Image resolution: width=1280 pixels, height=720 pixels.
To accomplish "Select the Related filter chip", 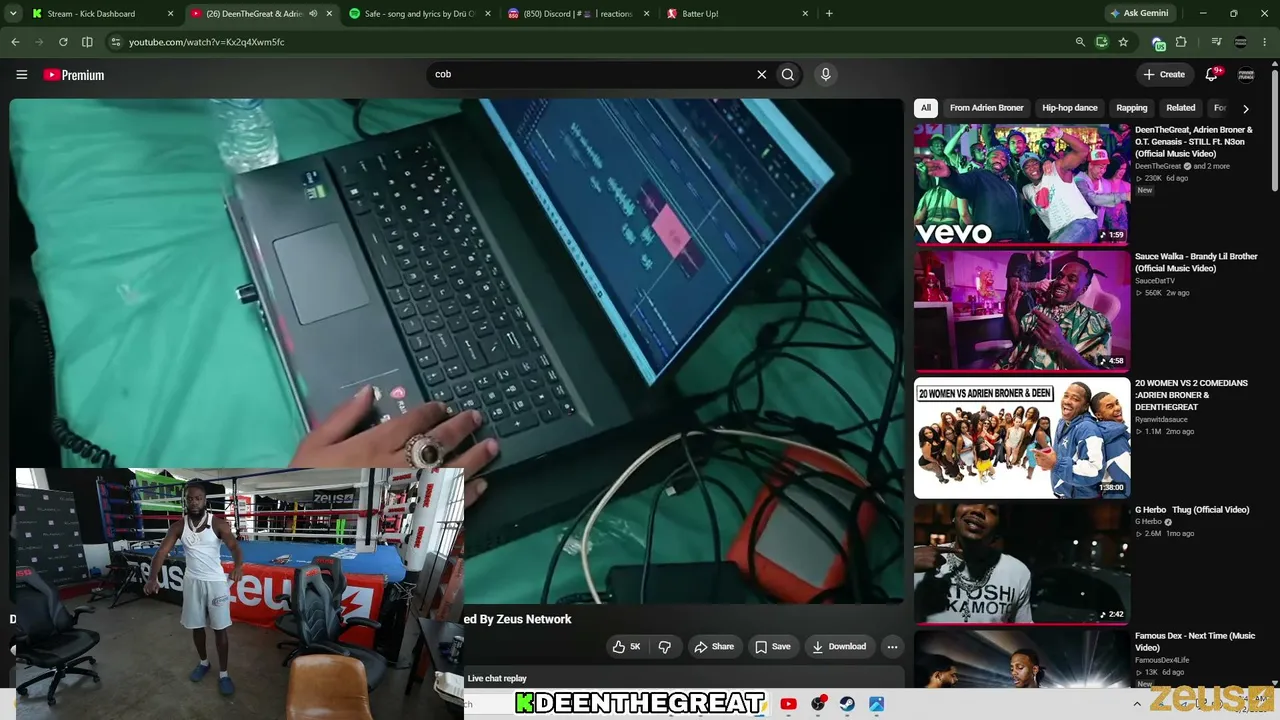I will [x=1181, y=108].
